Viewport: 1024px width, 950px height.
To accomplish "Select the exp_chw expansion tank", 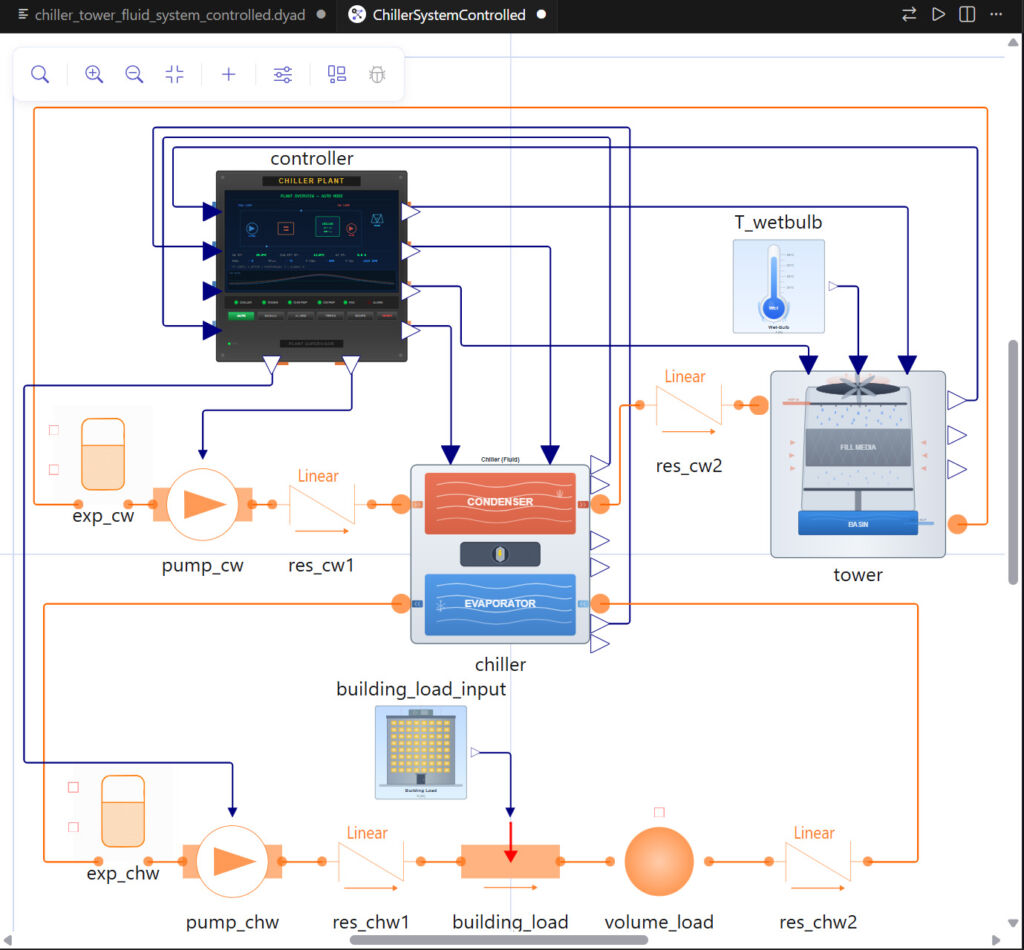I will pos(123,812).
